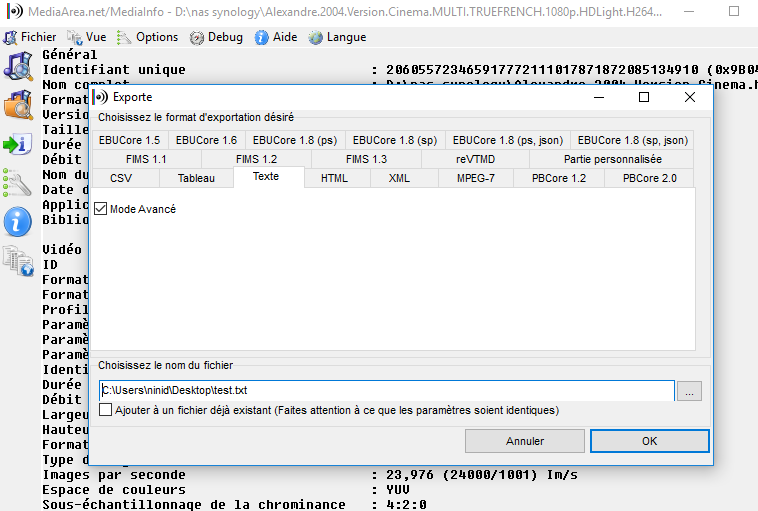
Task: Click the bottom sidebar documents-globe icon
Action: pos(18,261)
